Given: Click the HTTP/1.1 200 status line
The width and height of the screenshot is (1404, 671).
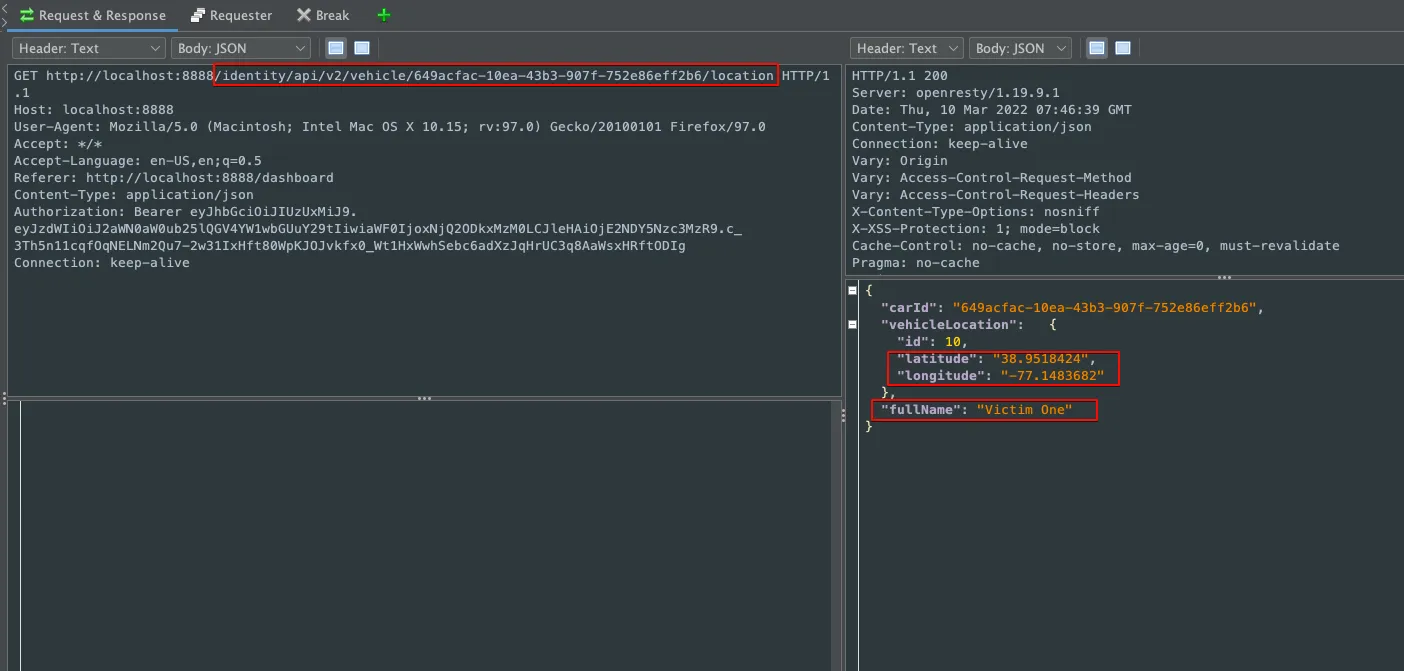Looking at the screenshot, I should pyautogui.click(x=900, y=76).
